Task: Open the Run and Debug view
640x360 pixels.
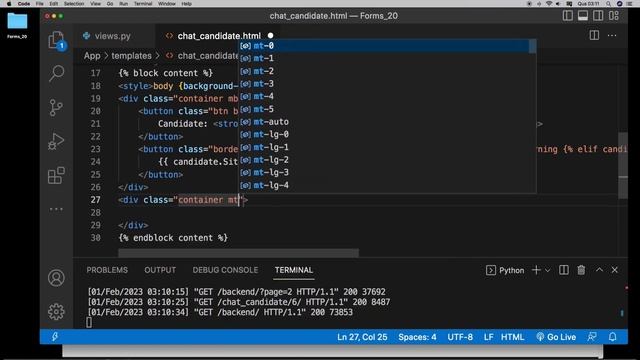Action: (56, 142)
